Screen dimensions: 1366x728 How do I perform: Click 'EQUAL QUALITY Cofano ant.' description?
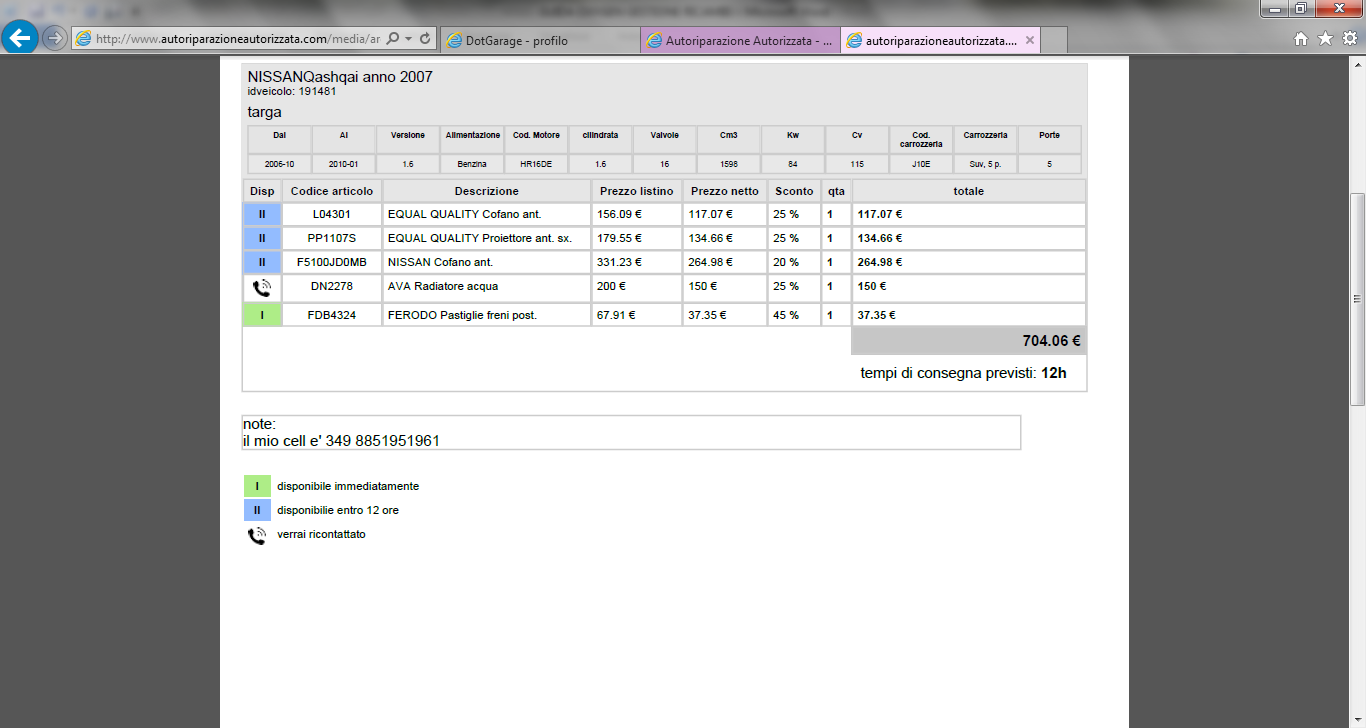point(464,214)
